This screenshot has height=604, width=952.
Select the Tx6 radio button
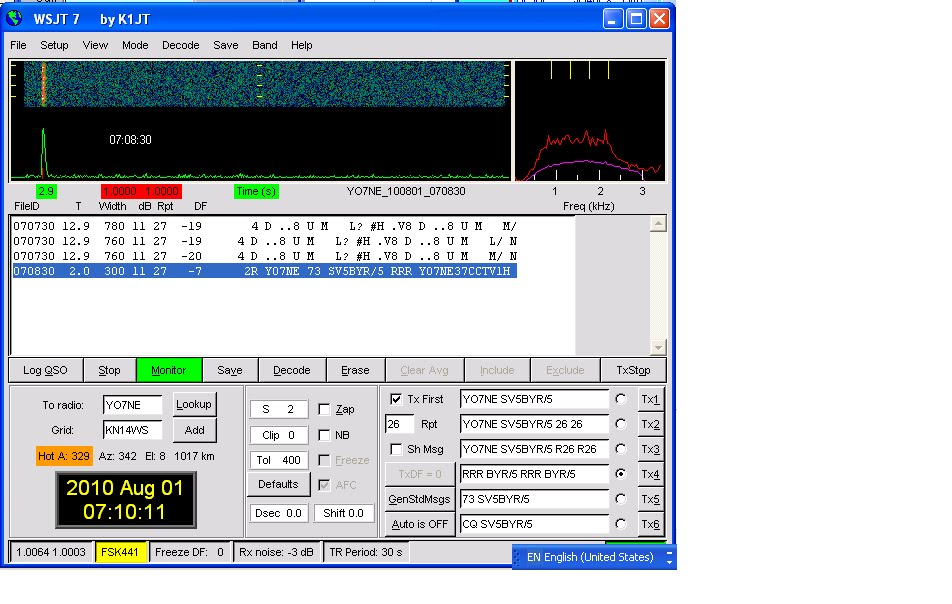[x=620, y=523]
